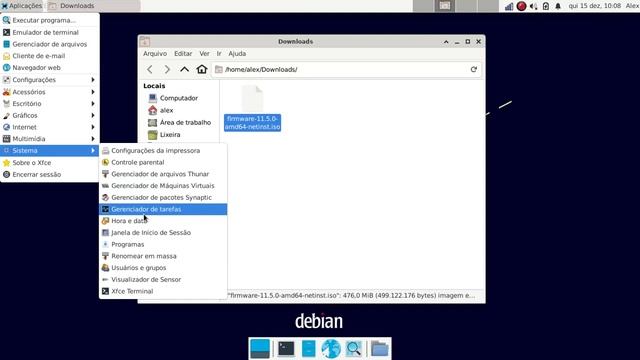The image size is (640, 360).
Task: Click the network status tray icon
Action: tap(509, 6)
